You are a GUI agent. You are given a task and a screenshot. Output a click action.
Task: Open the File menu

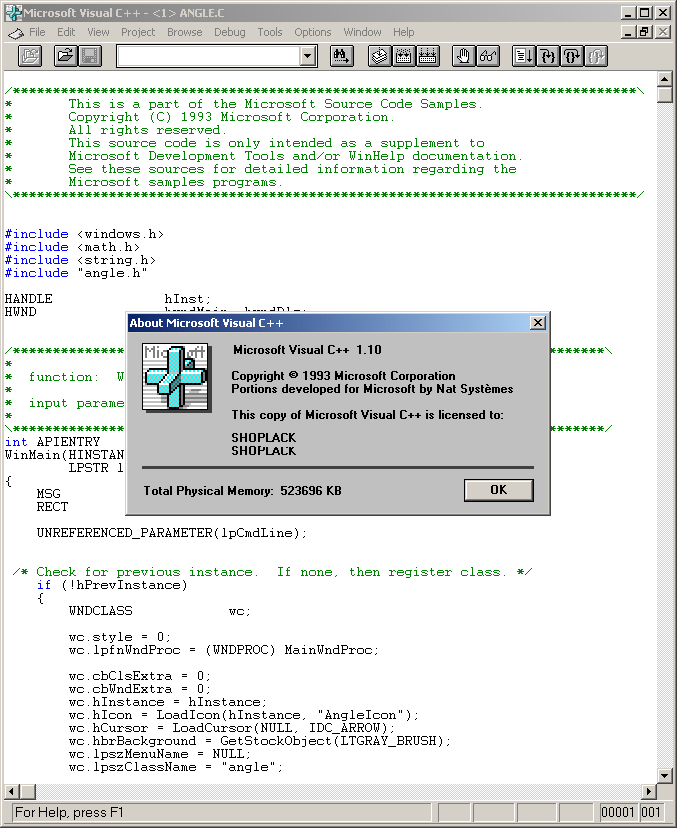[x=37, y=32]
